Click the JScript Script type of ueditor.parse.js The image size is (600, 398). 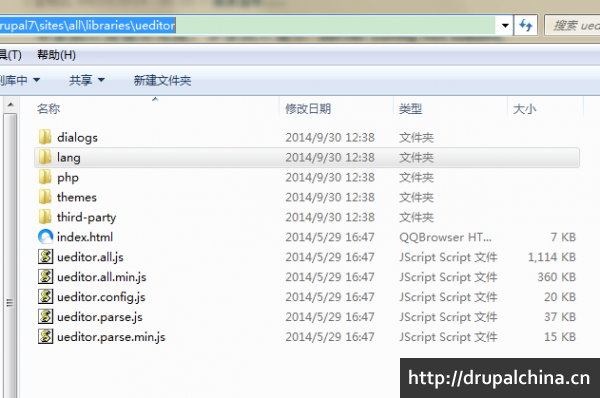[x=448, y=316]
